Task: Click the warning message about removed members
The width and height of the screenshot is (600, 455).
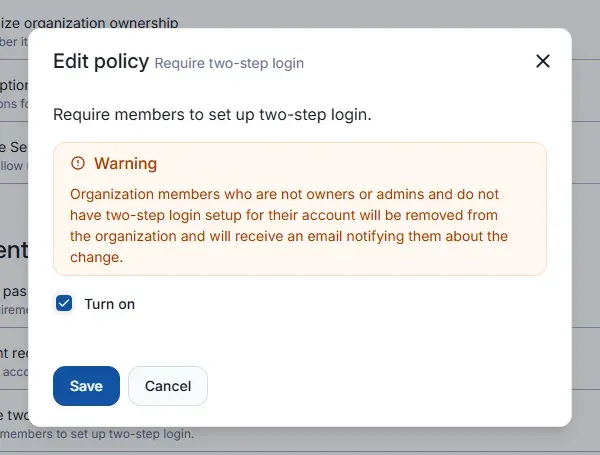Action: 289,226
